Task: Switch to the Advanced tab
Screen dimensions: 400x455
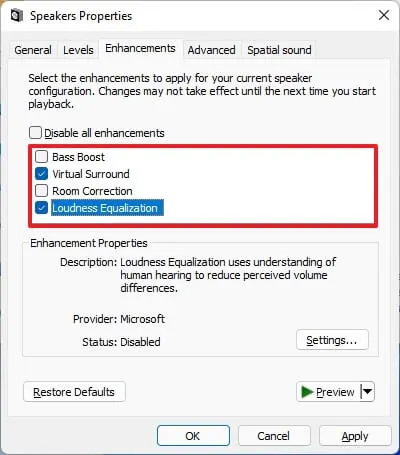Action: pyautogui.click(x=211, y=50)
